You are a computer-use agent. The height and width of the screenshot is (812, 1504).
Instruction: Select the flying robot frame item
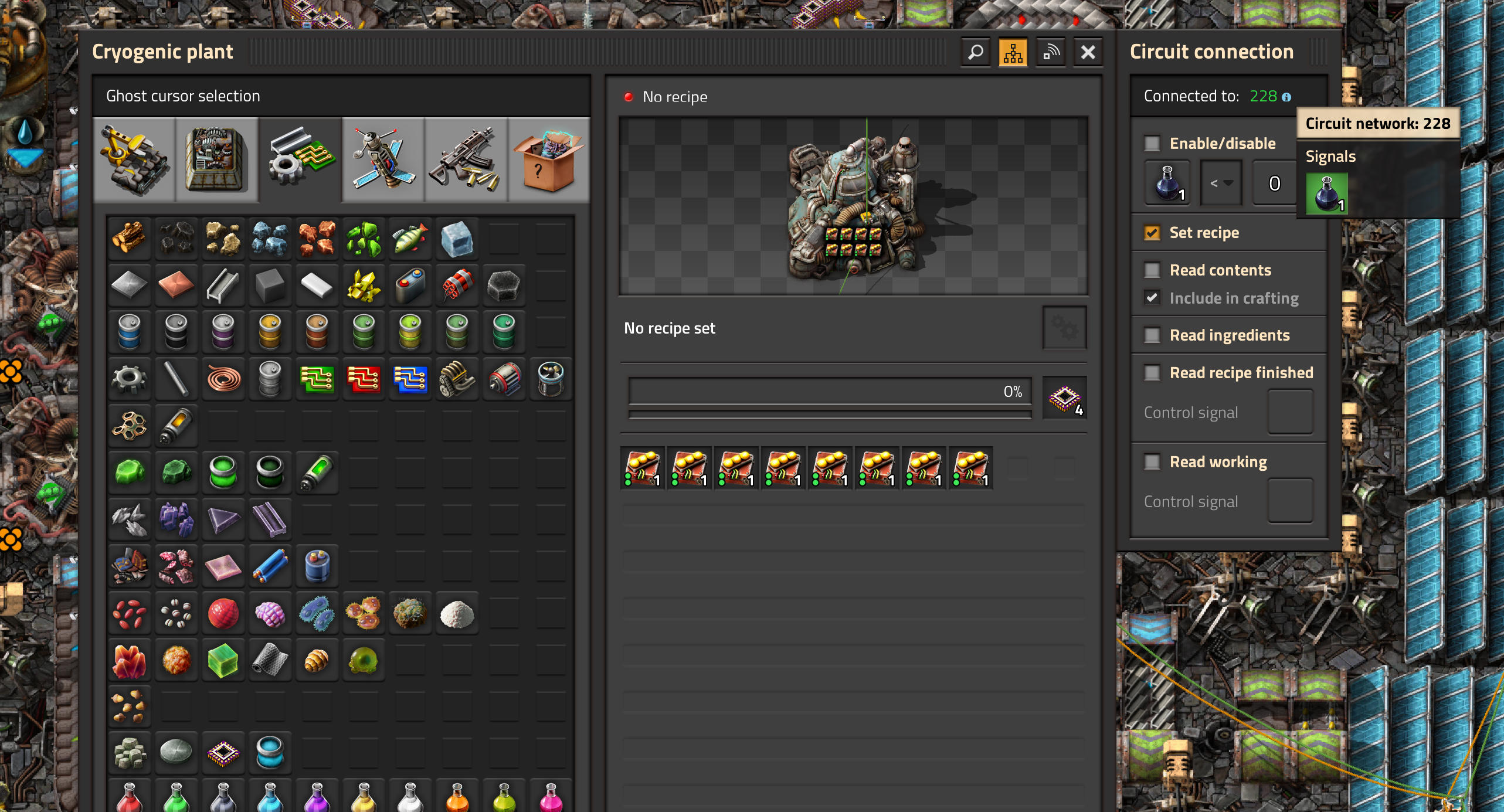click(551, 379)
